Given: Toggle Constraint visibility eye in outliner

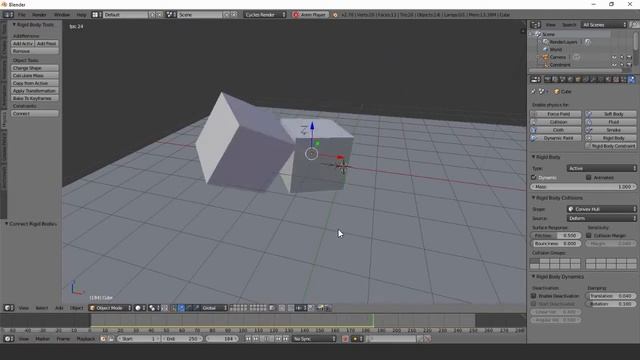Looking at the screenshot, I should [x=614, y=64].
